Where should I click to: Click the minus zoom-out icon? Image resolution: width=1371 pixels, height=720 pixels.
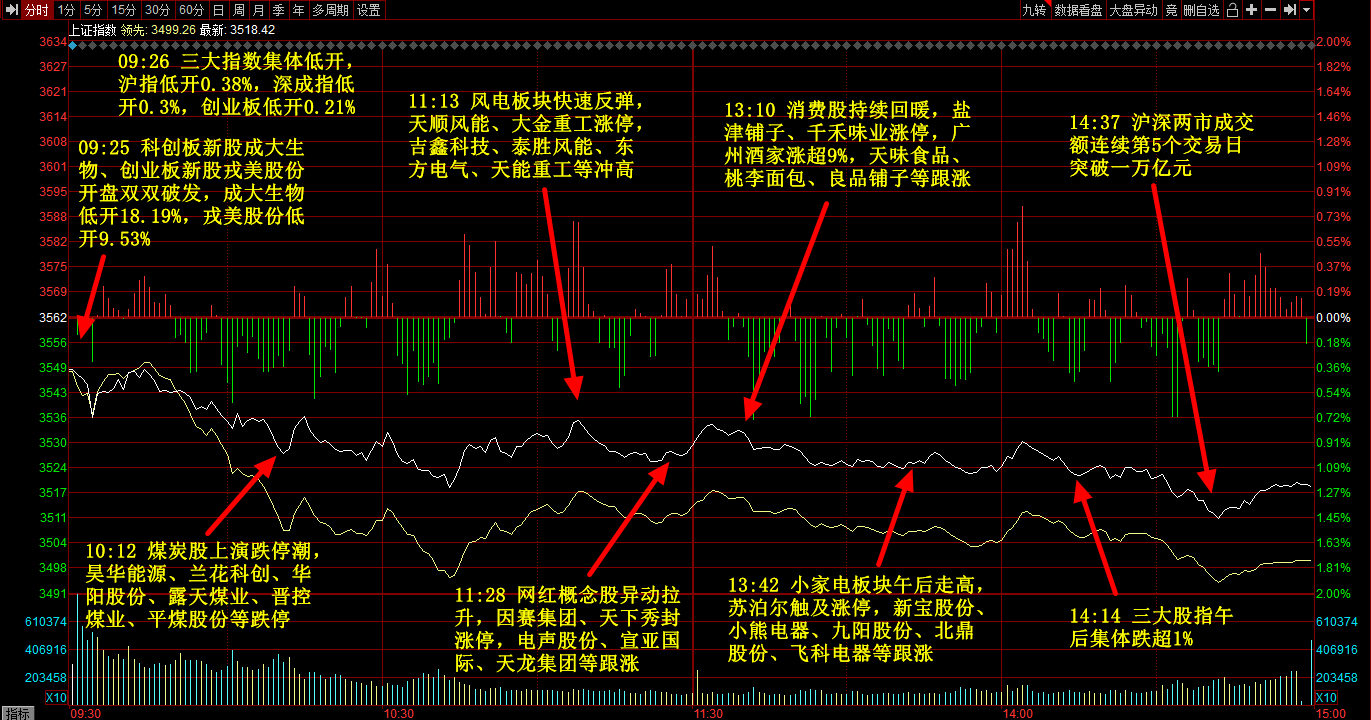coord(1270,10)
